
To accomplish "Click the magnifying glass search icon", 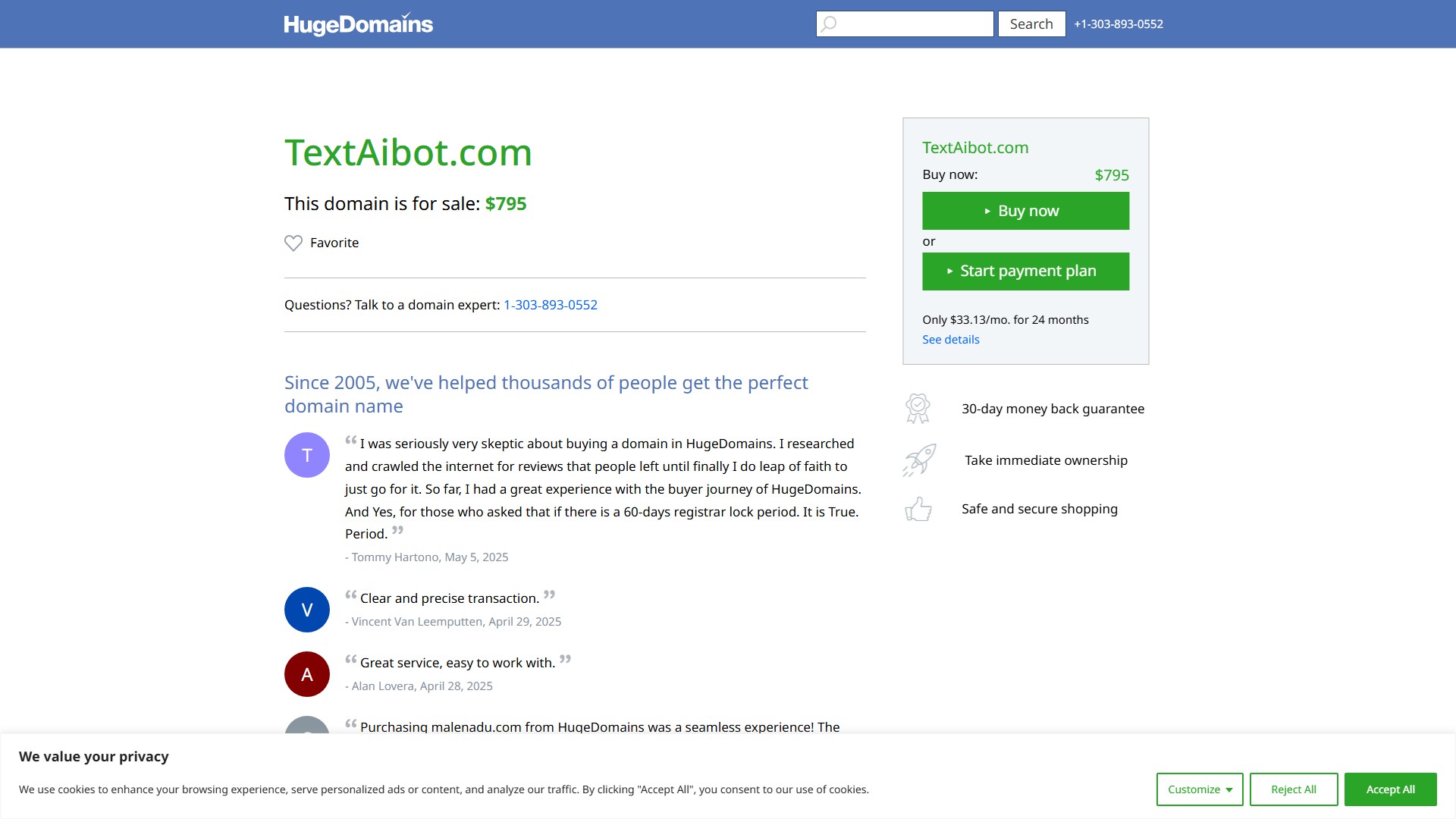I will [x=828, y=24].
